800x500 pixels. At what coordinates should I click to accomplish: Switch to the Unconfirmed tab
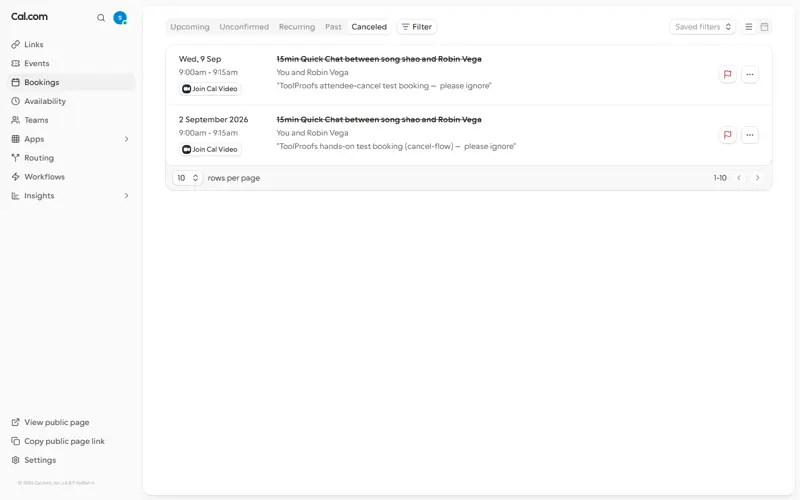(x=244, y=27)
